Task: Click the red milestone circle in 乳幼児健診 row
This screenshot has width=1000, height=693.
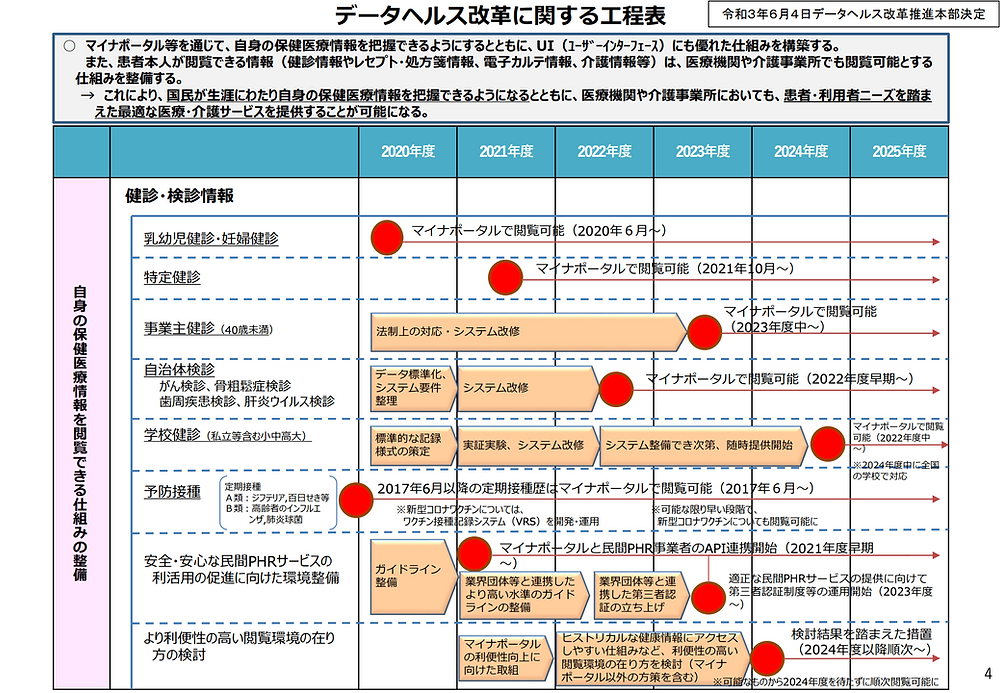Action: click(387, 238)
